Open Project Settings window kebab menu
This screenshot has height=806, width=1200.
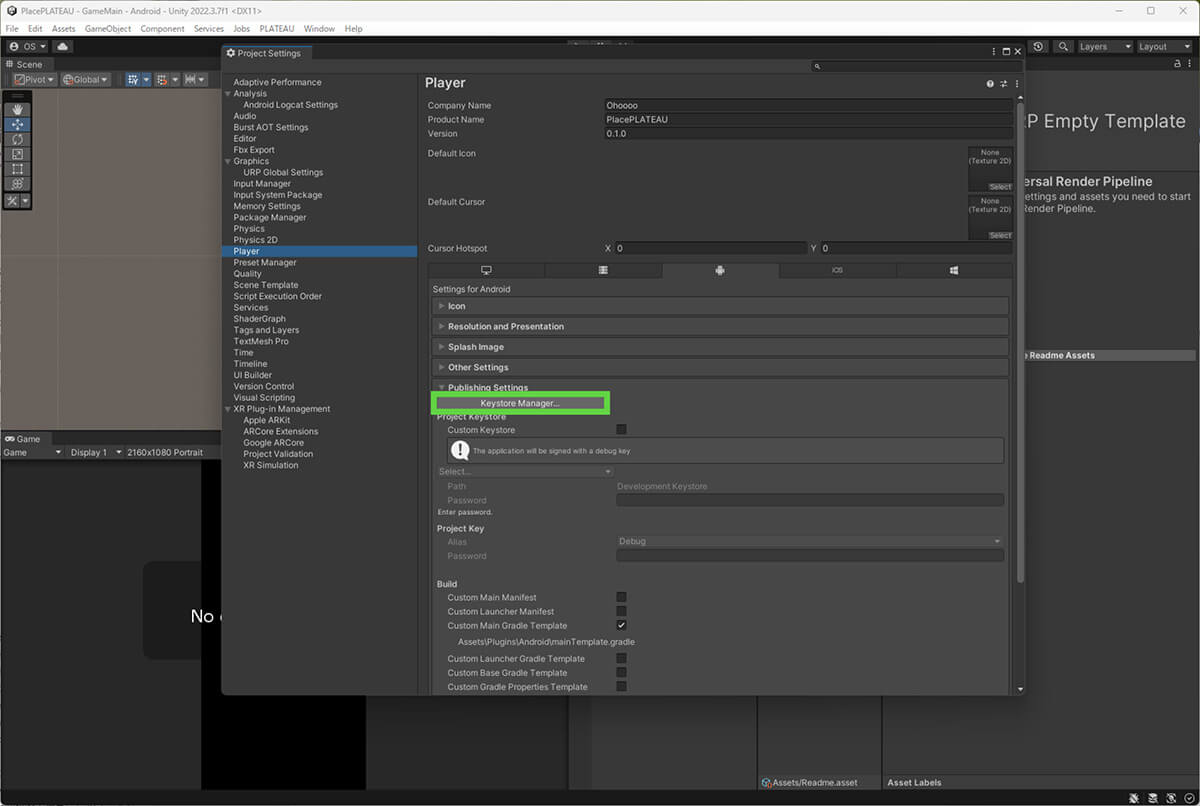993,51
